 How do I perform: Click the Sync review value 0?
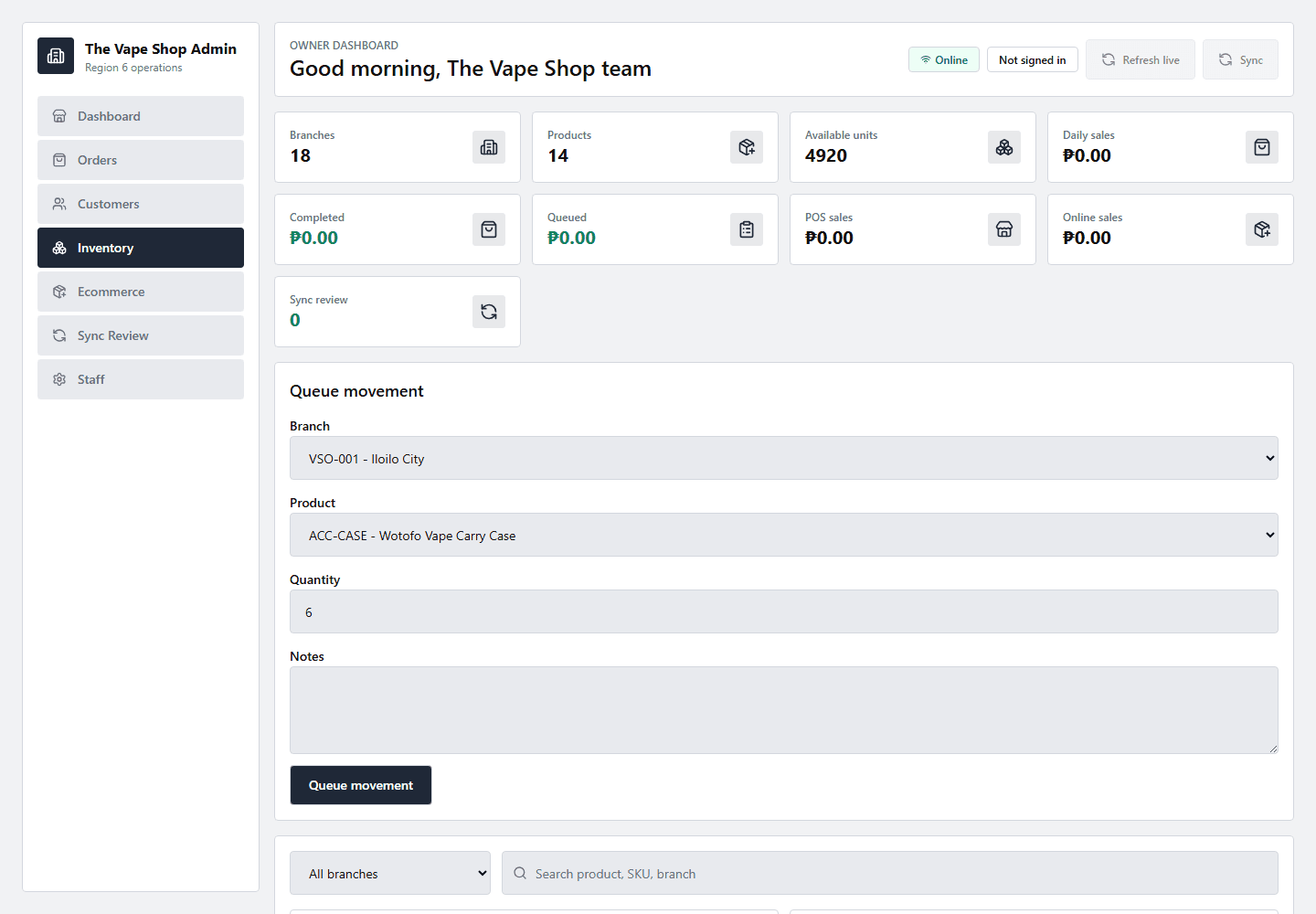295,320
